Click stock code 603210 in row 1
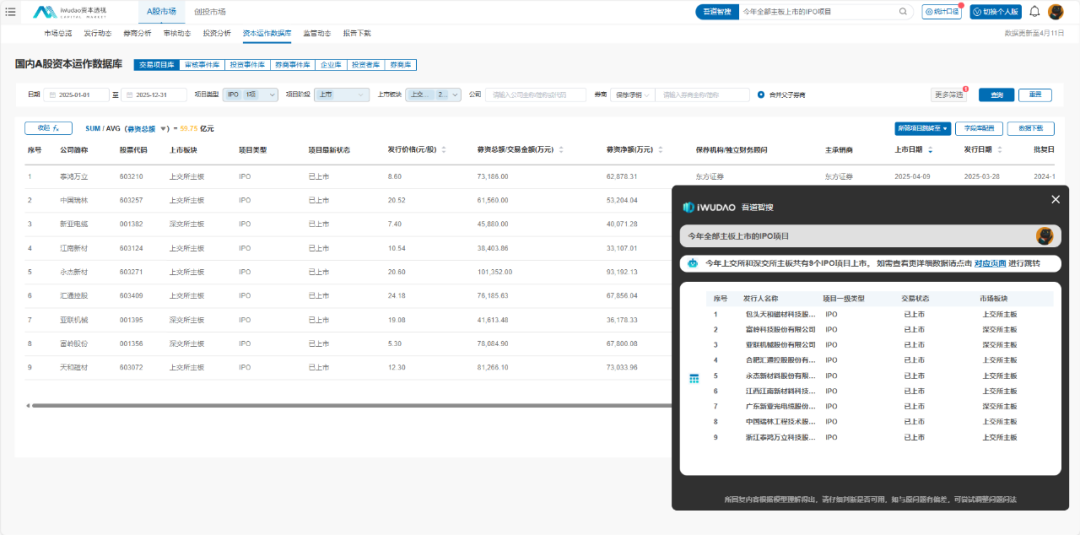Image resolution: width=1080 pixels, height=535 pixels. click(131, 176)
